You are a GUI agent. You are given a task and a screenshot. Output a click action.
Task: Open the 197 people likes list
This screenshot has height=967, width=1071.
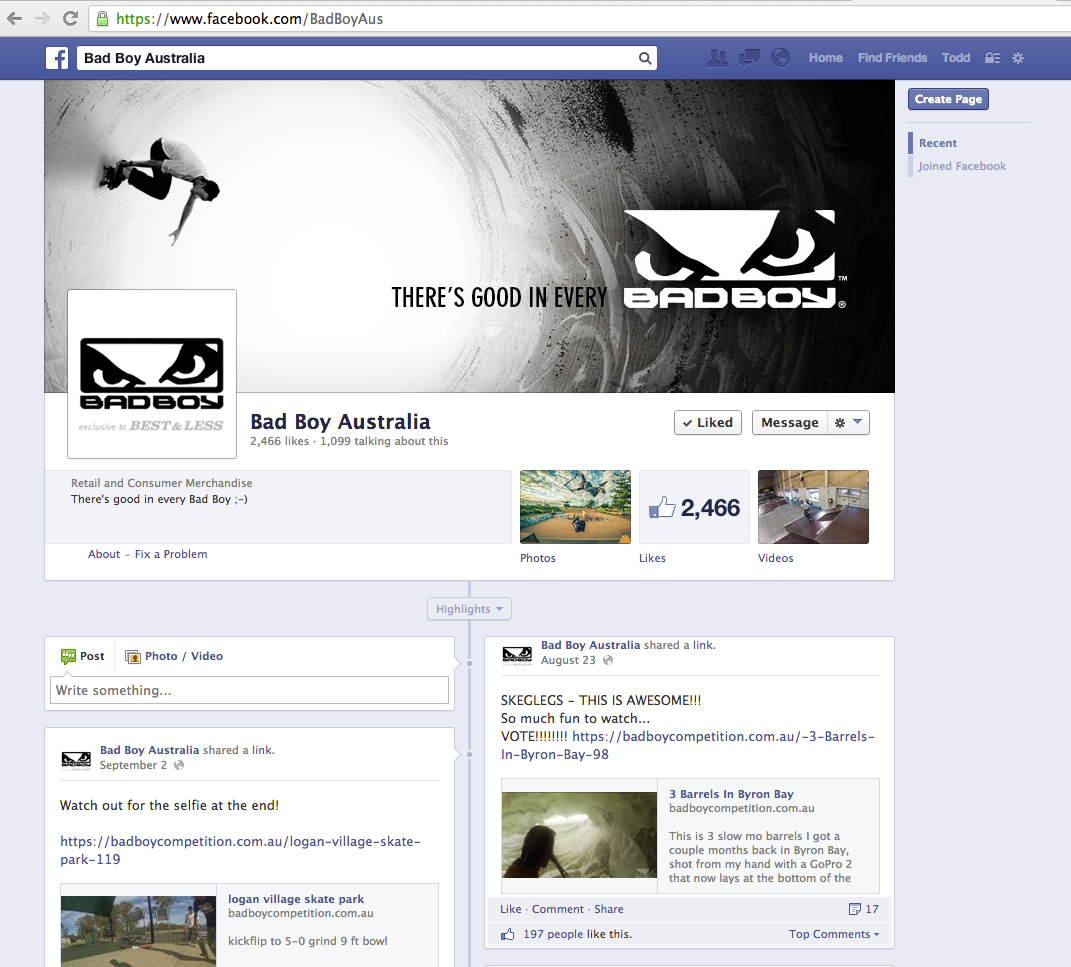pos(553,934)
